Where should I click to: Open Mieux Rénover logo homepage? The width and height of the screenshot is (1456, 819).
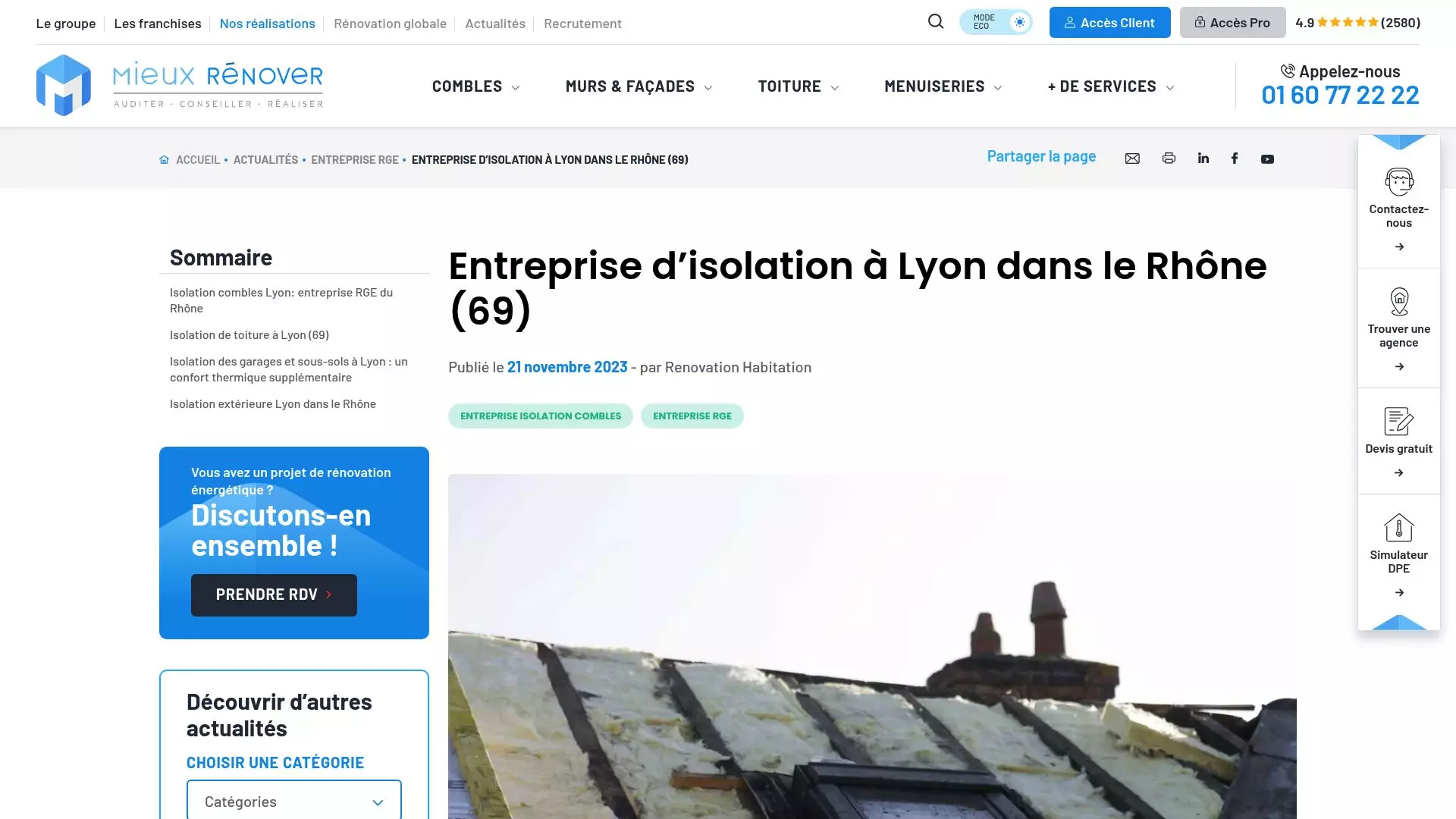180,85
